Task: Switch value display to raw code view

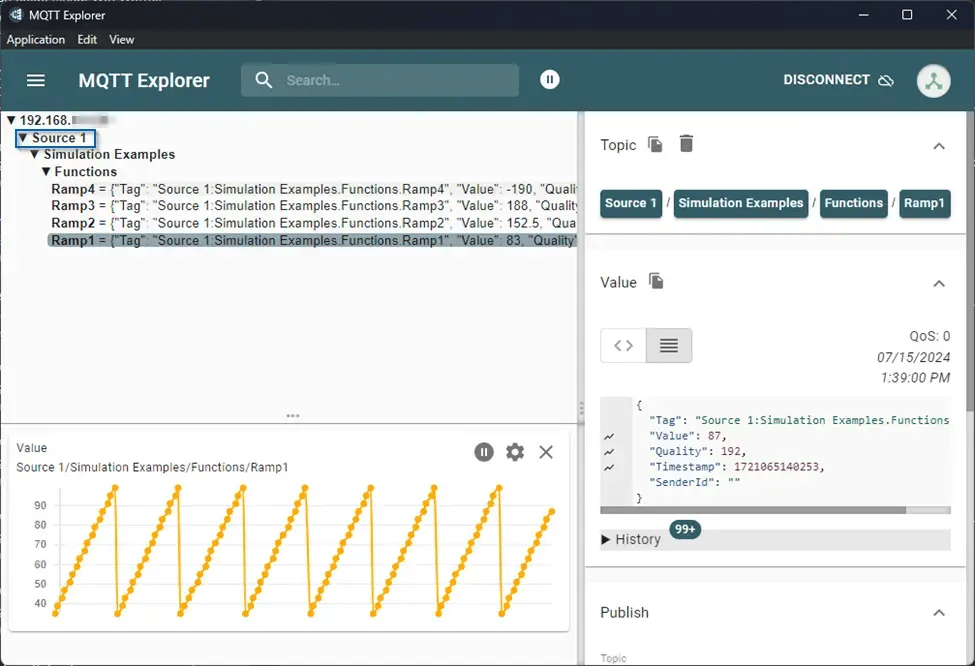Action: [x=622, y=345]
